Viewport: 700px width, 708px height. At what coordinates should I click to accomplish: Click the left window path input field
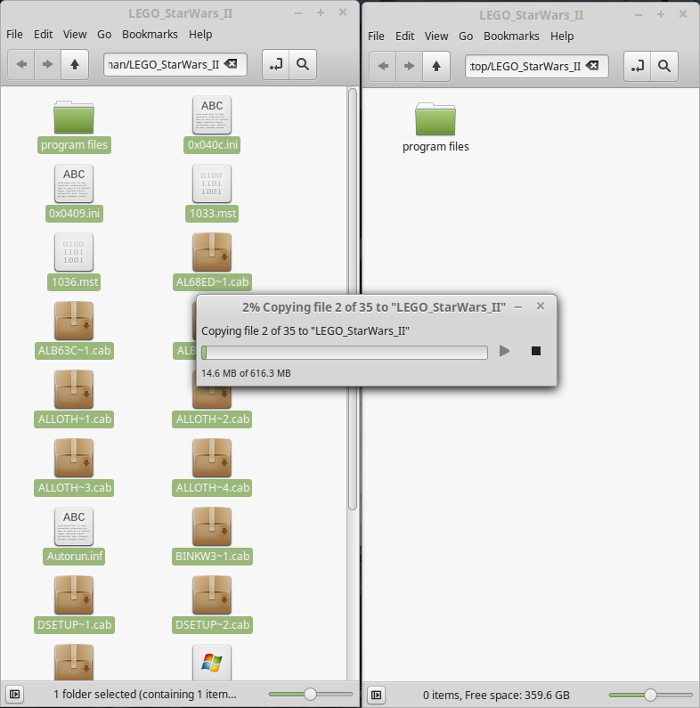(x=175, y=65)
